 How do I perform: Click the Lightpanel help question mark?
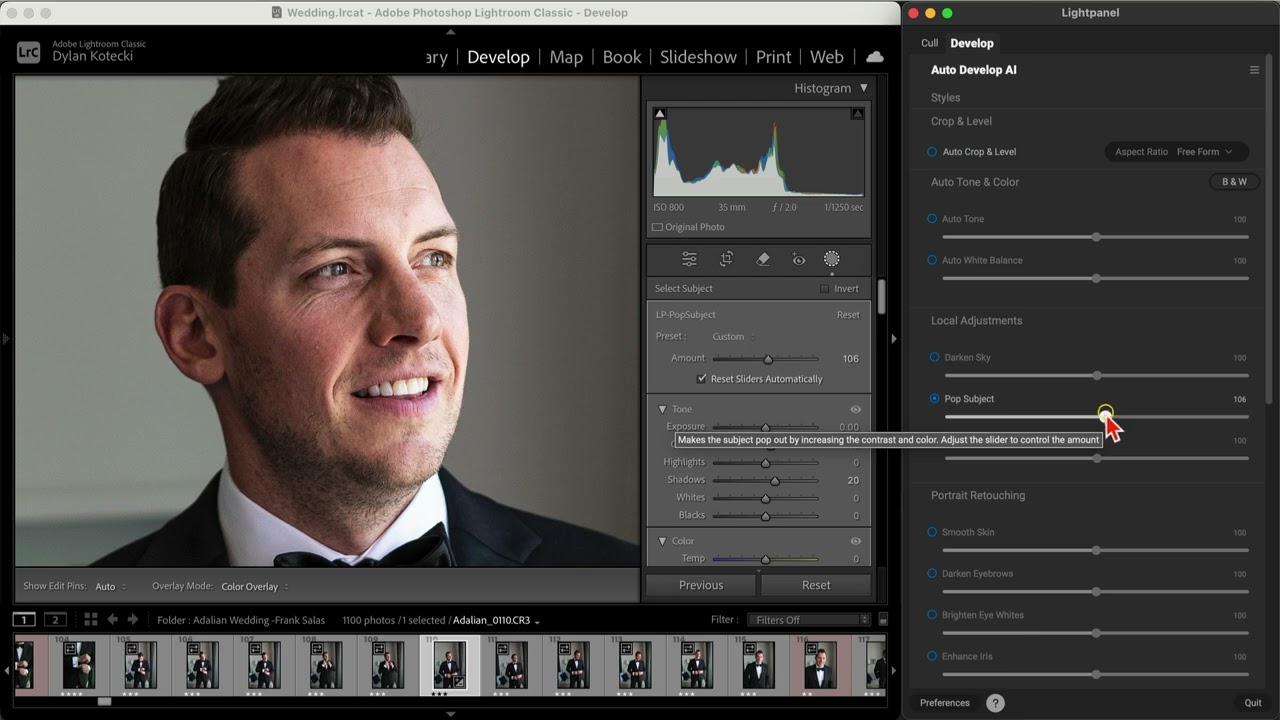[995, 703]
